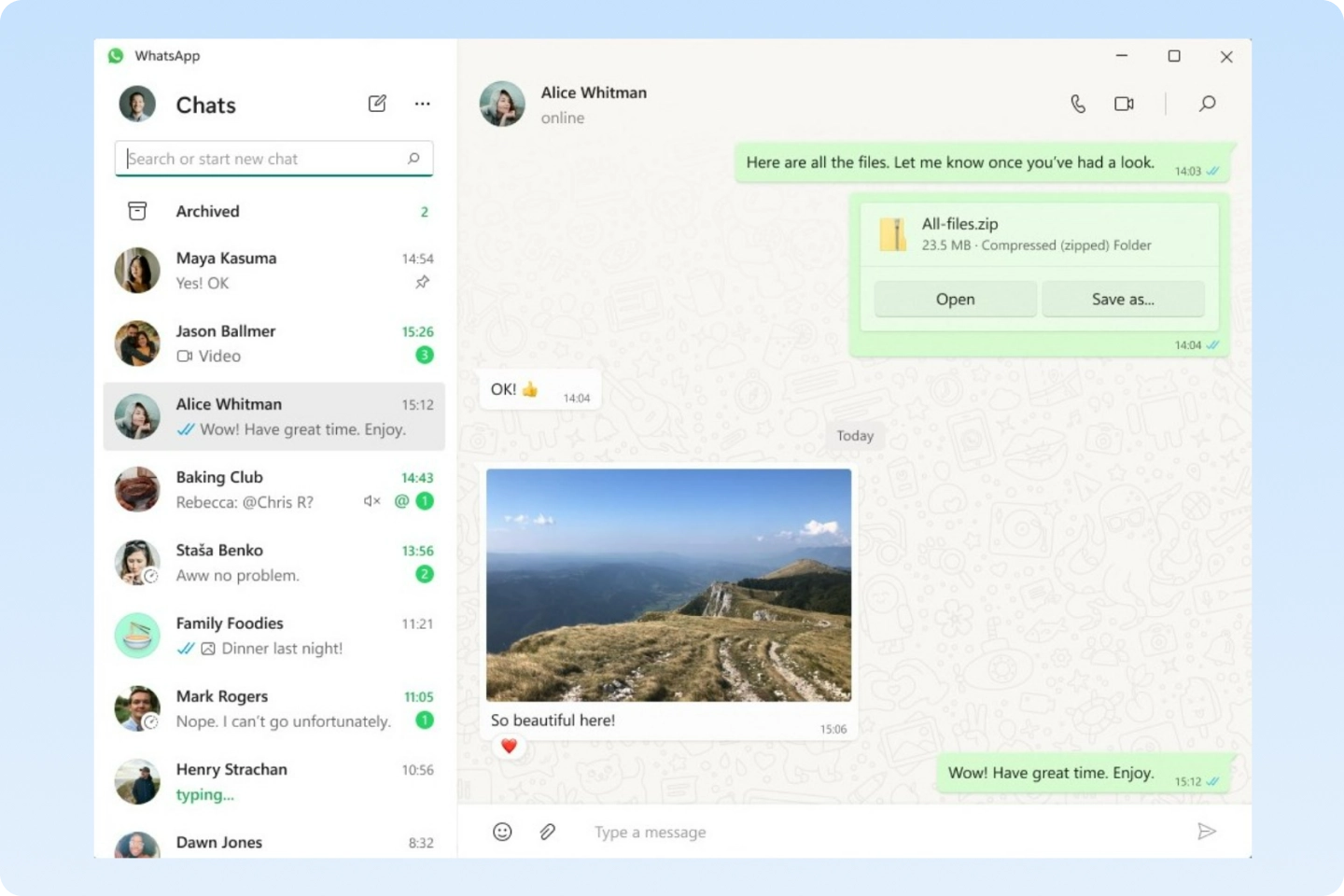Click the paperclip attach file icon
Viewport: 1344px width, 896px height.
point(548,832)
